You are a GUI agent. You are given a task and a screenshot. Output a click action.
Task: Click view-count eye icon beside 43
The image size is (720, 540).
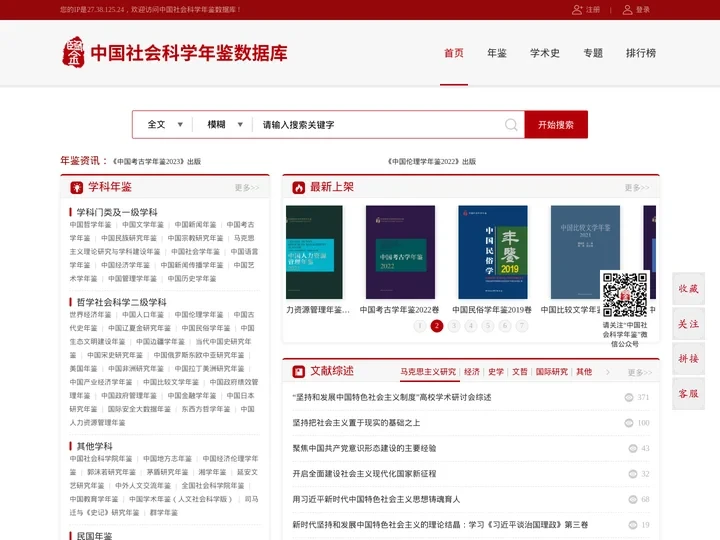click(633, 448)
